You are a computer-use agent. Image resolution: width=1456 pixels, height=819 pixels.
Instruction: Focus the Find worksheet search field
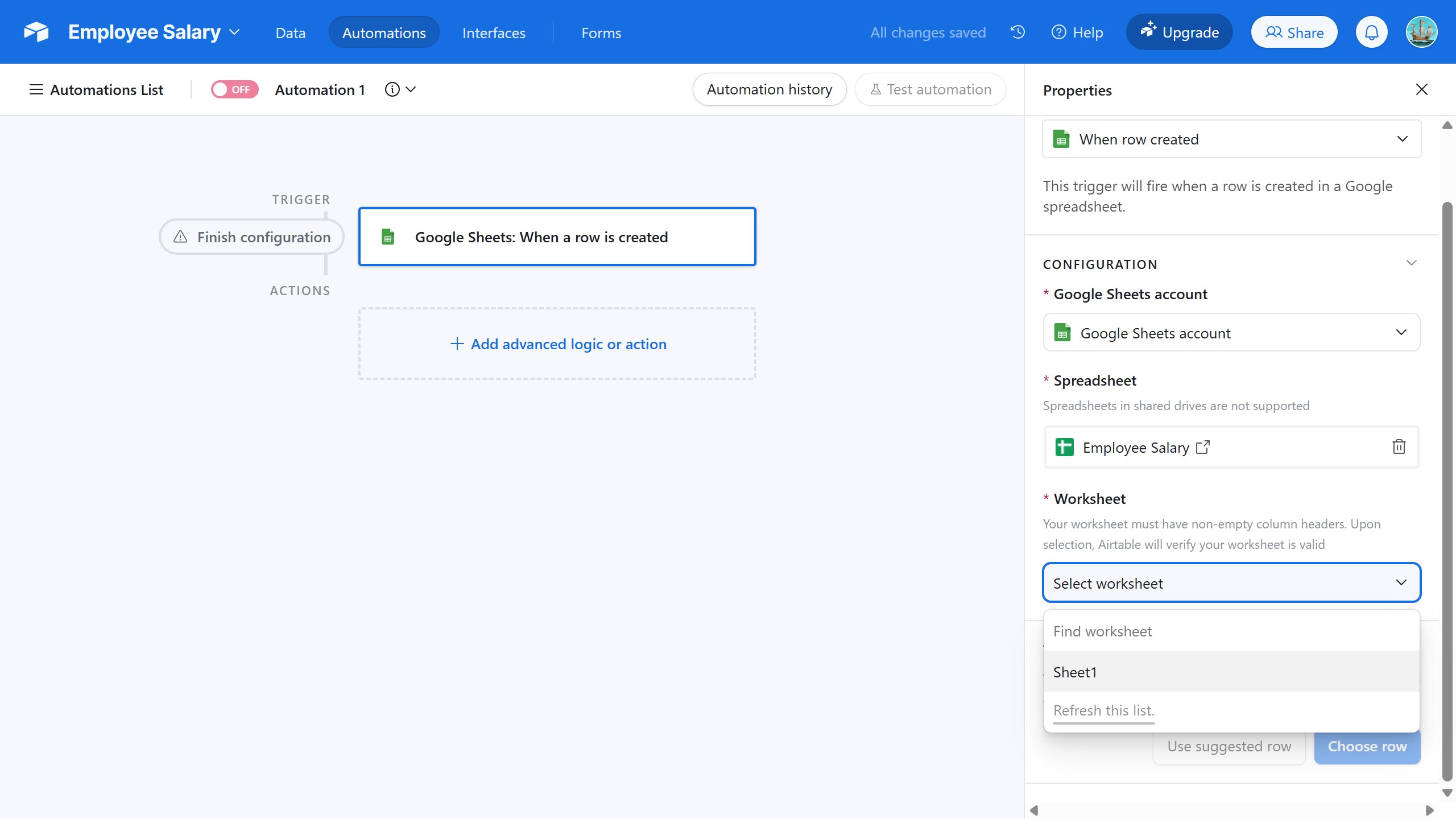(1231, 631)
